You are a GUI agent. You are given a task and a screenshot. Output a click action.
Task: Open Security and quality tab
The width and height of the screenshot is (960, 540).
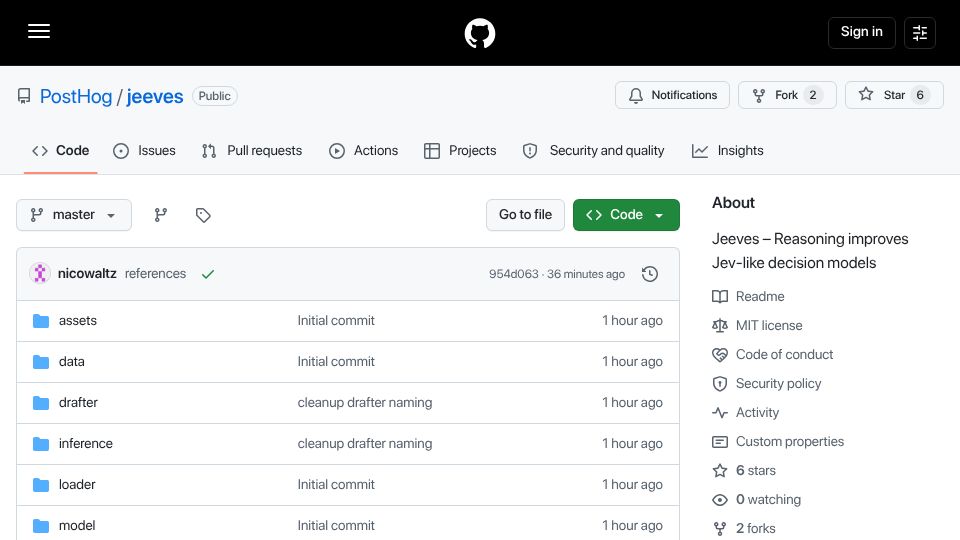[x=593, y=151]
